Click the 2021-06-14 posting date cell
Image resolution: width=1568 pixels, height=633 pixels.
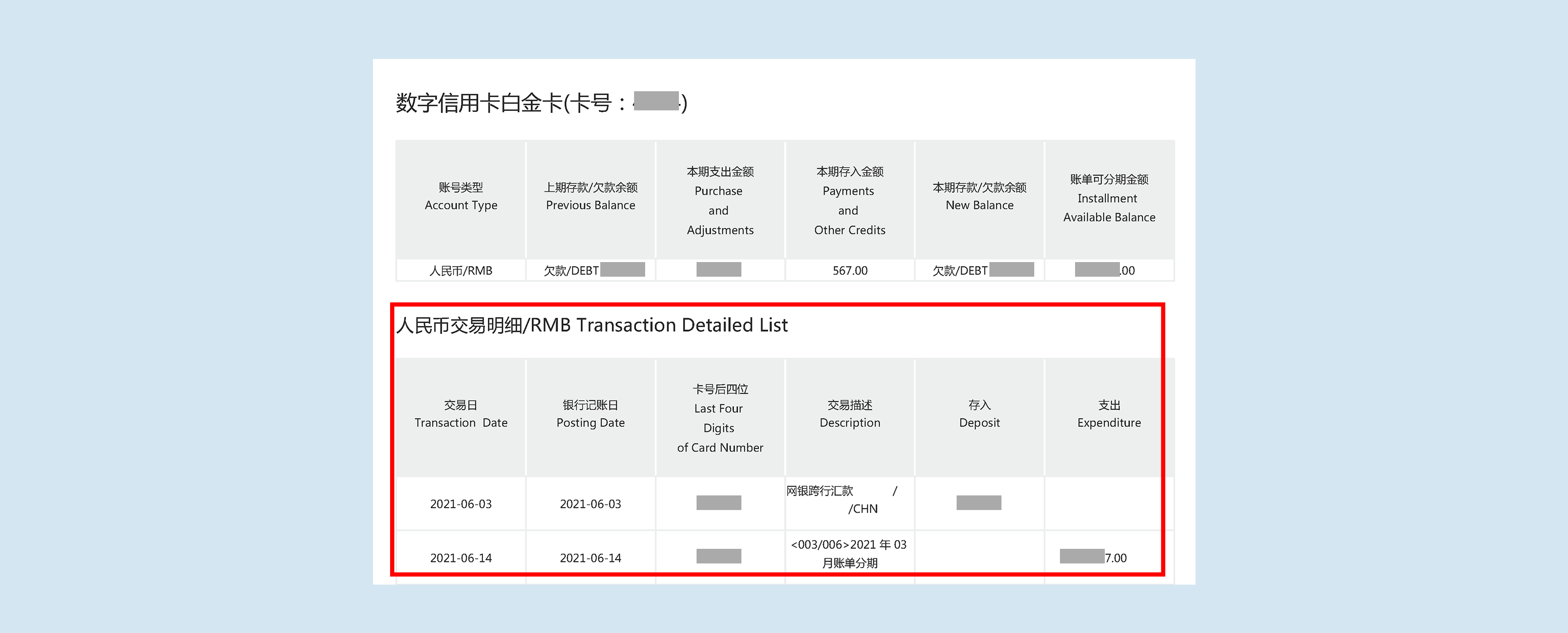pos(590,558)
